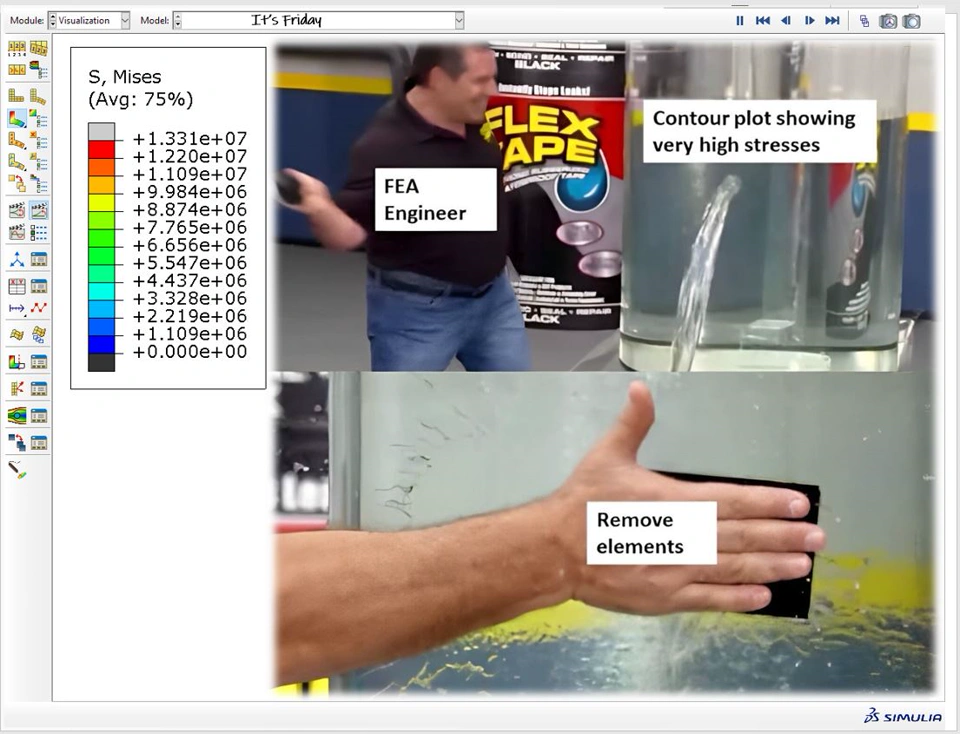Toggle the highlighted Animate: Time History icon
960x734 pixels.
pos(39,210)
